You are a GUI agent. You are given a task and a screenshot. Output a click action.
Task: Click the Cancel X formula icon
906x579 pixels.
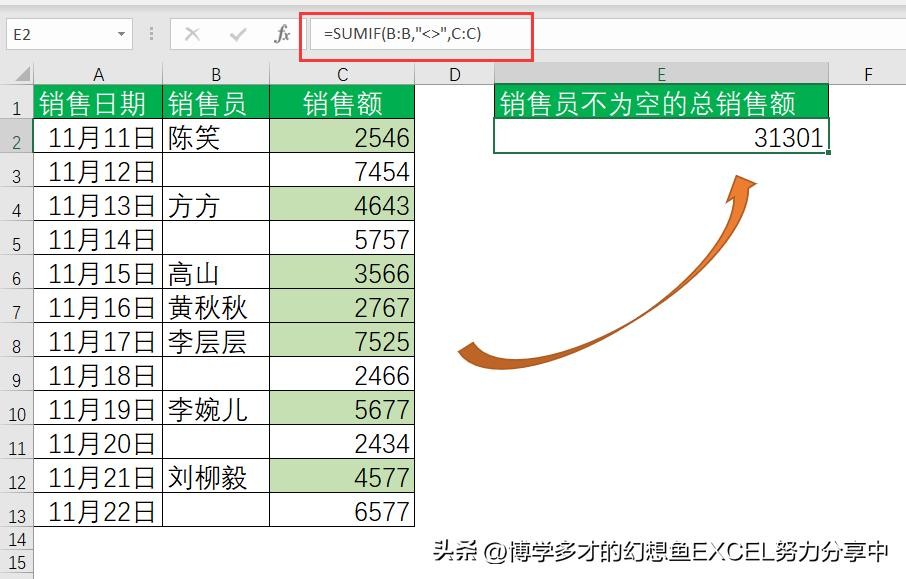(x=193, y=34)
